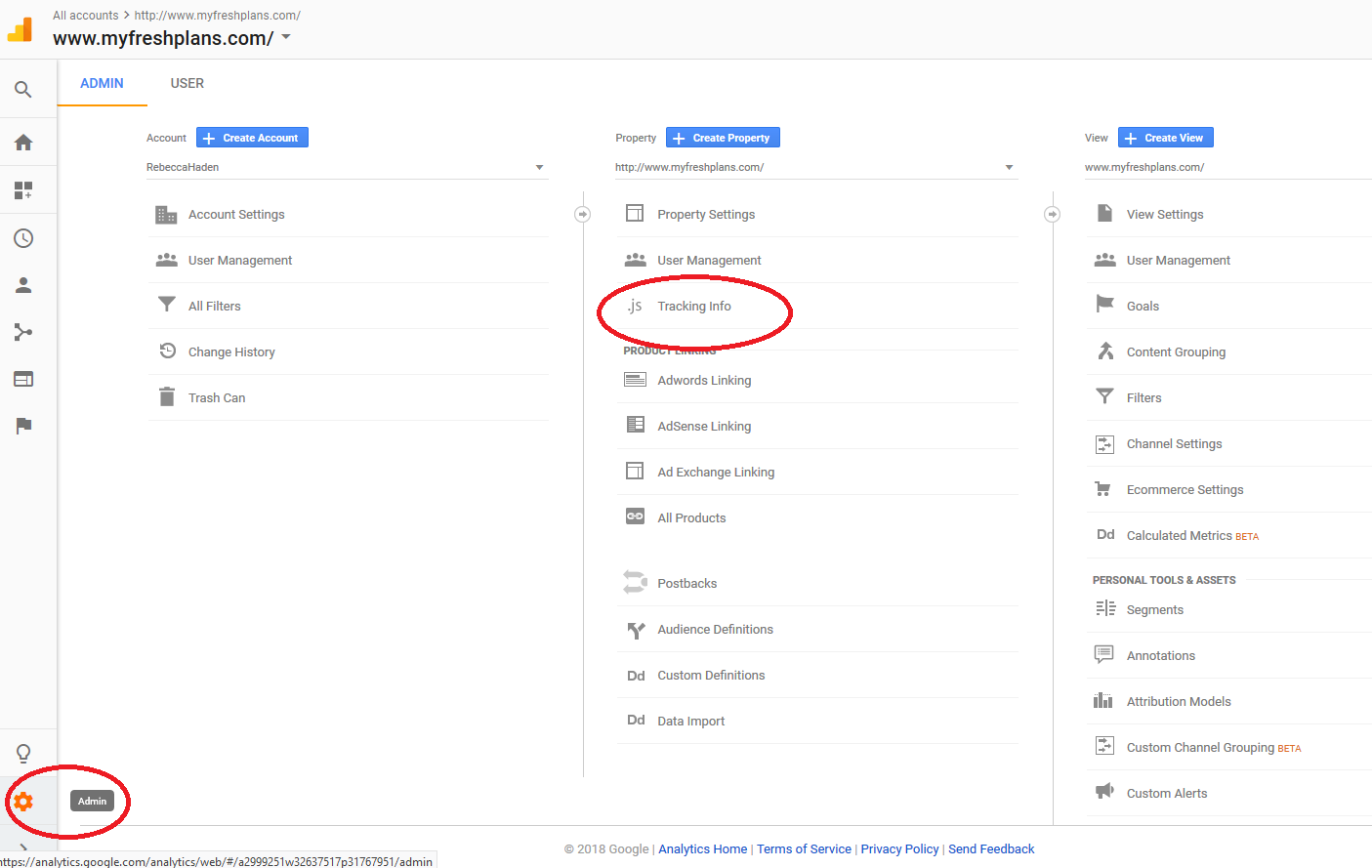Click the Account Settings building icon
Screen dimensions: 1372x868
click(x=166, y=214)
